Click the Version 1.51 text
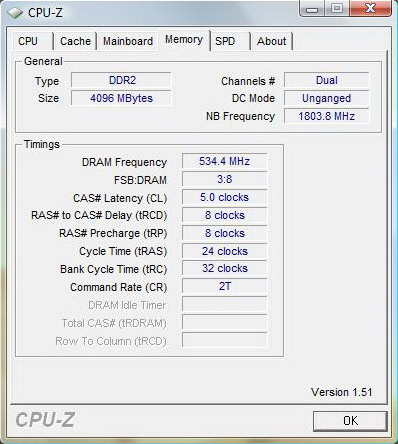 pos(342,392)
